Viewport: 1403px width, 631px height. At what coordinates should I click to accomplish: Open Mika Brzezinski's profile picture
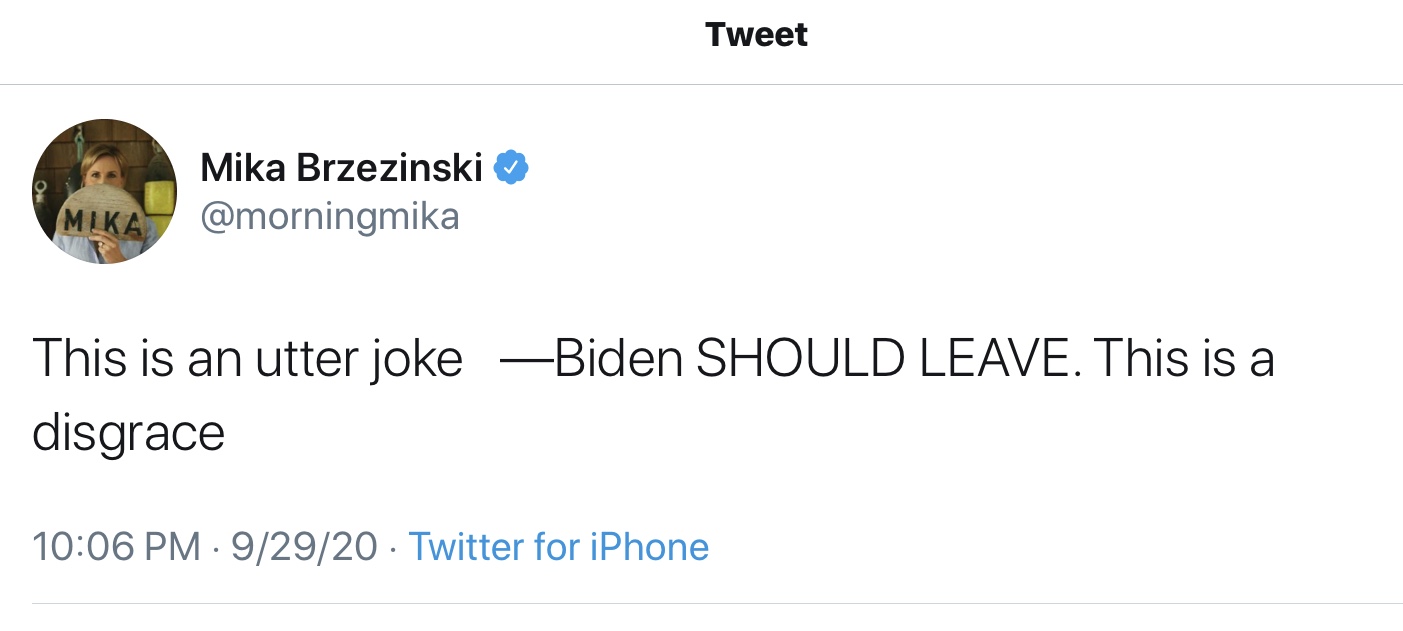click(x=104, y=191)
